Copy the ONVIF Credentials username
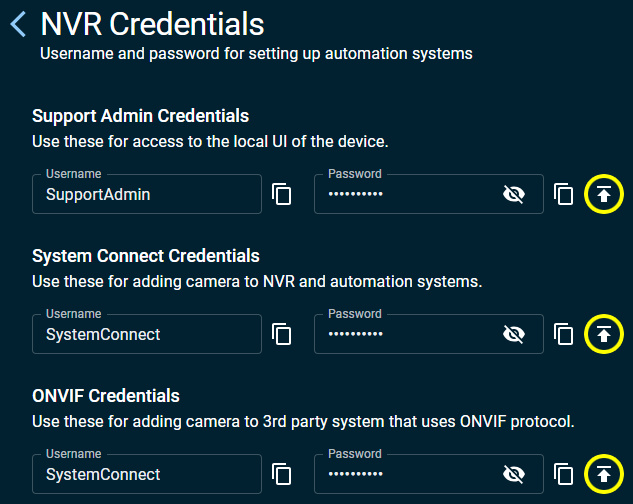The height and width of the screenshot is (504, 633). point(282,474)
